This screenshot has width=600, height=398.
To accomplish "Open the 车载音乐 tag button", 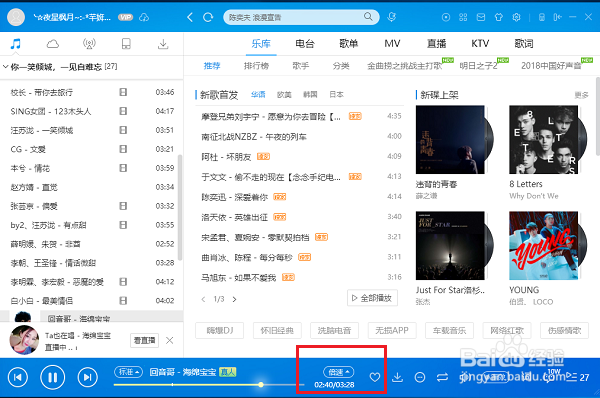I will pyautogui.click(x=449, y=330).
